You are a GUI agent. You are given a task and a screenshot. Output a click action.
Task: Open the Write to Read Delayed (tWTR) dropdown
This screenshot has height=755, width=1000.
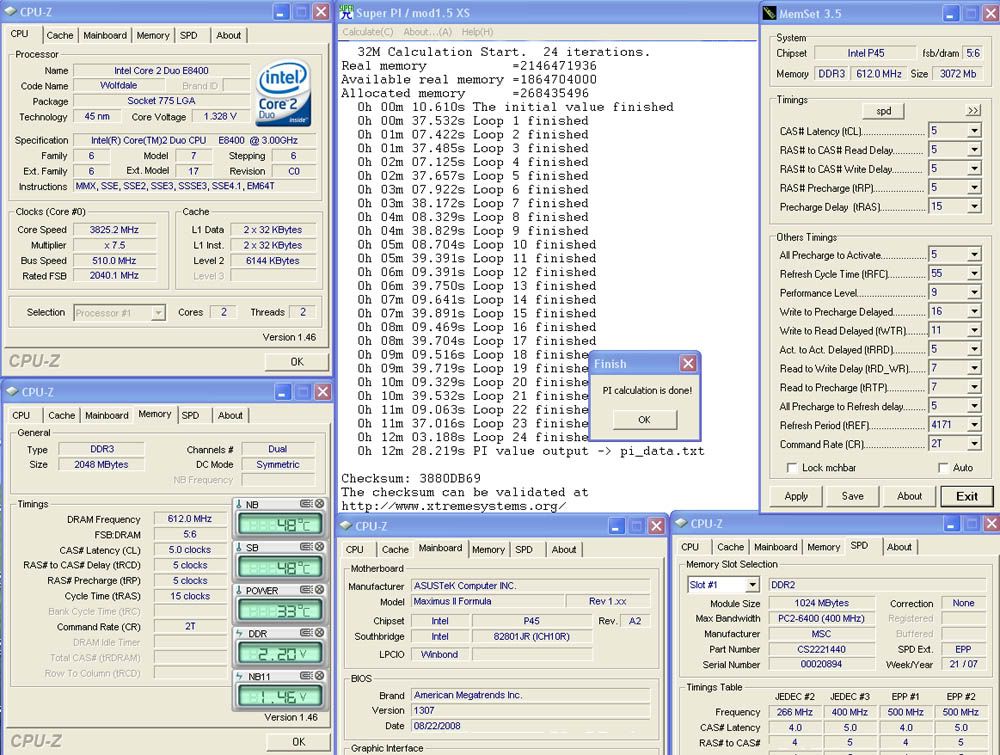pos(974,330)
